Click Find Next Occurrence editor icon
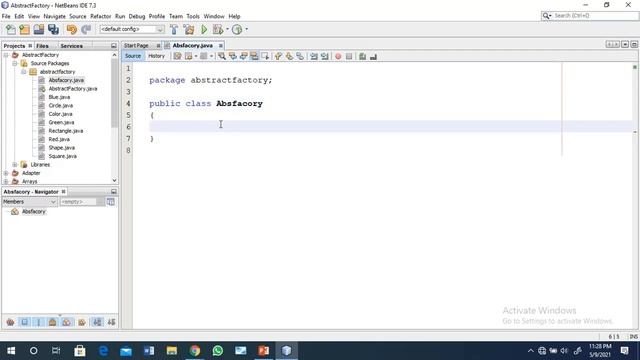This screenshot has width=640, height=360. tap(243, 56)
